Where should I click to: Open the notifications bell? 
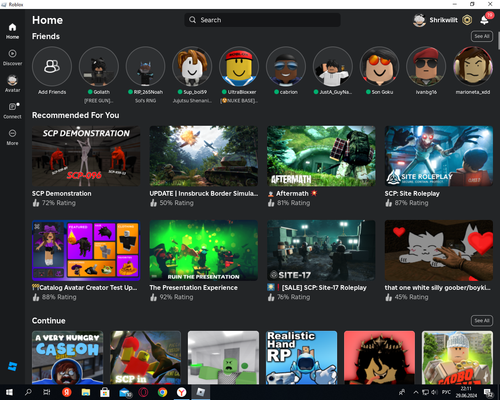[484, 20]
